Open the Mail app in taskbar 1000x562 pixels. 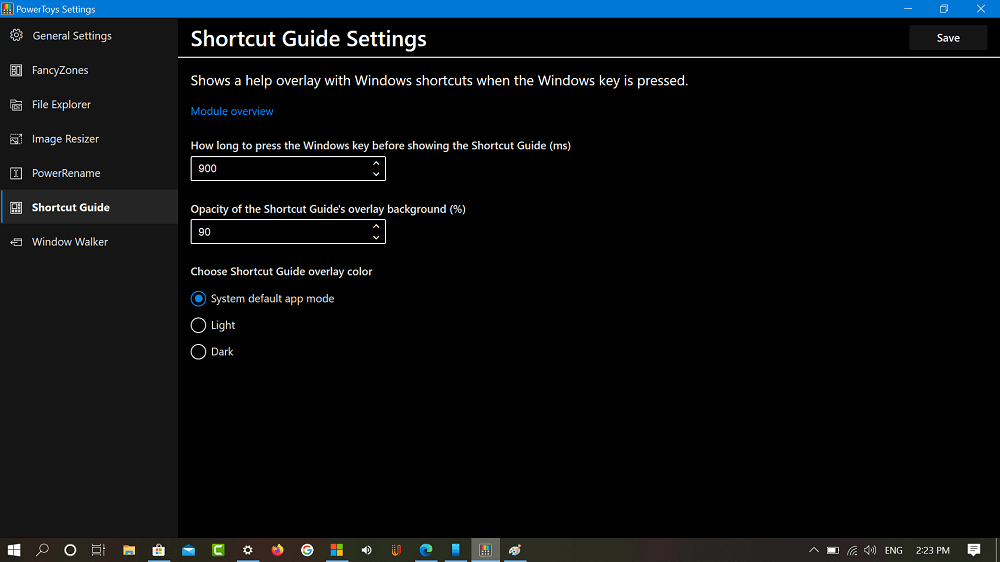(x=188, y=550)
